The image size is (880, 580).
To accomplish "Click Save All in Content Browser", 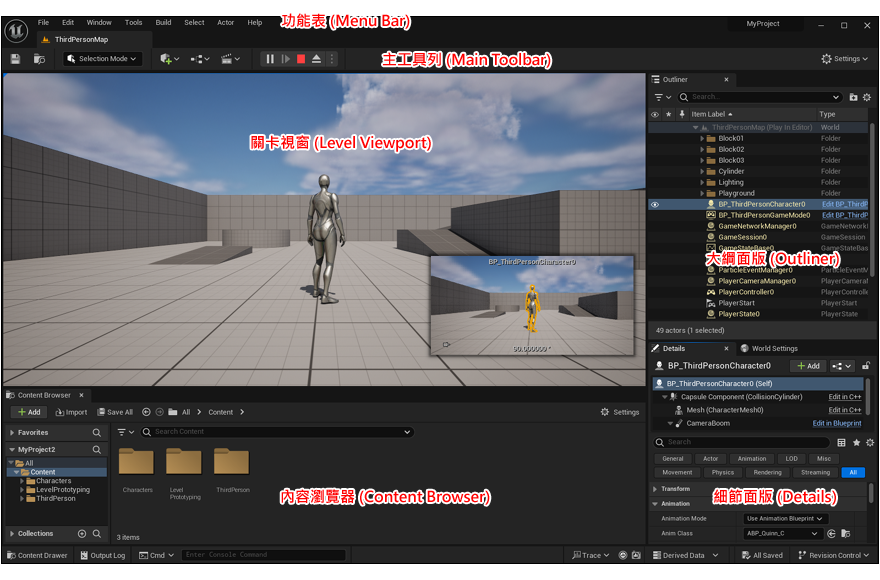I will click(x=115, y=412).
